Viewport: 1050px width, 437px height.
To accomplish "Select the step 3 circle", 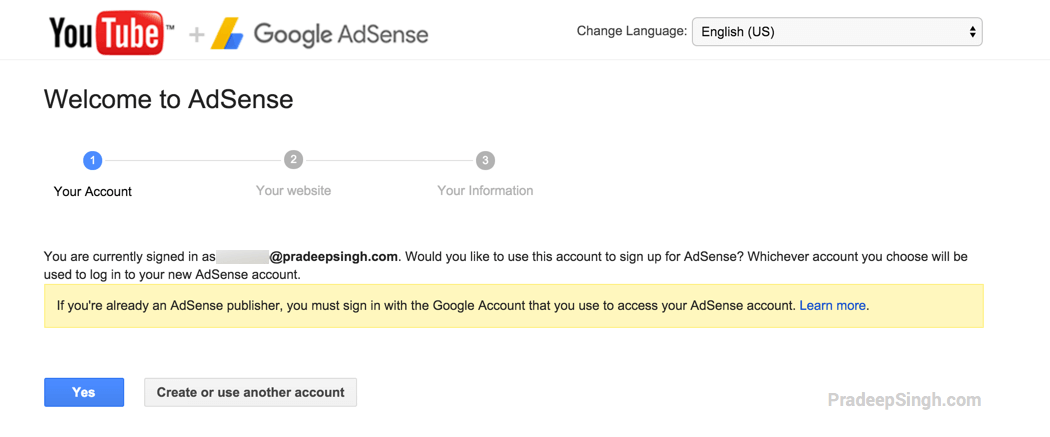I will (x=485, y=160).
